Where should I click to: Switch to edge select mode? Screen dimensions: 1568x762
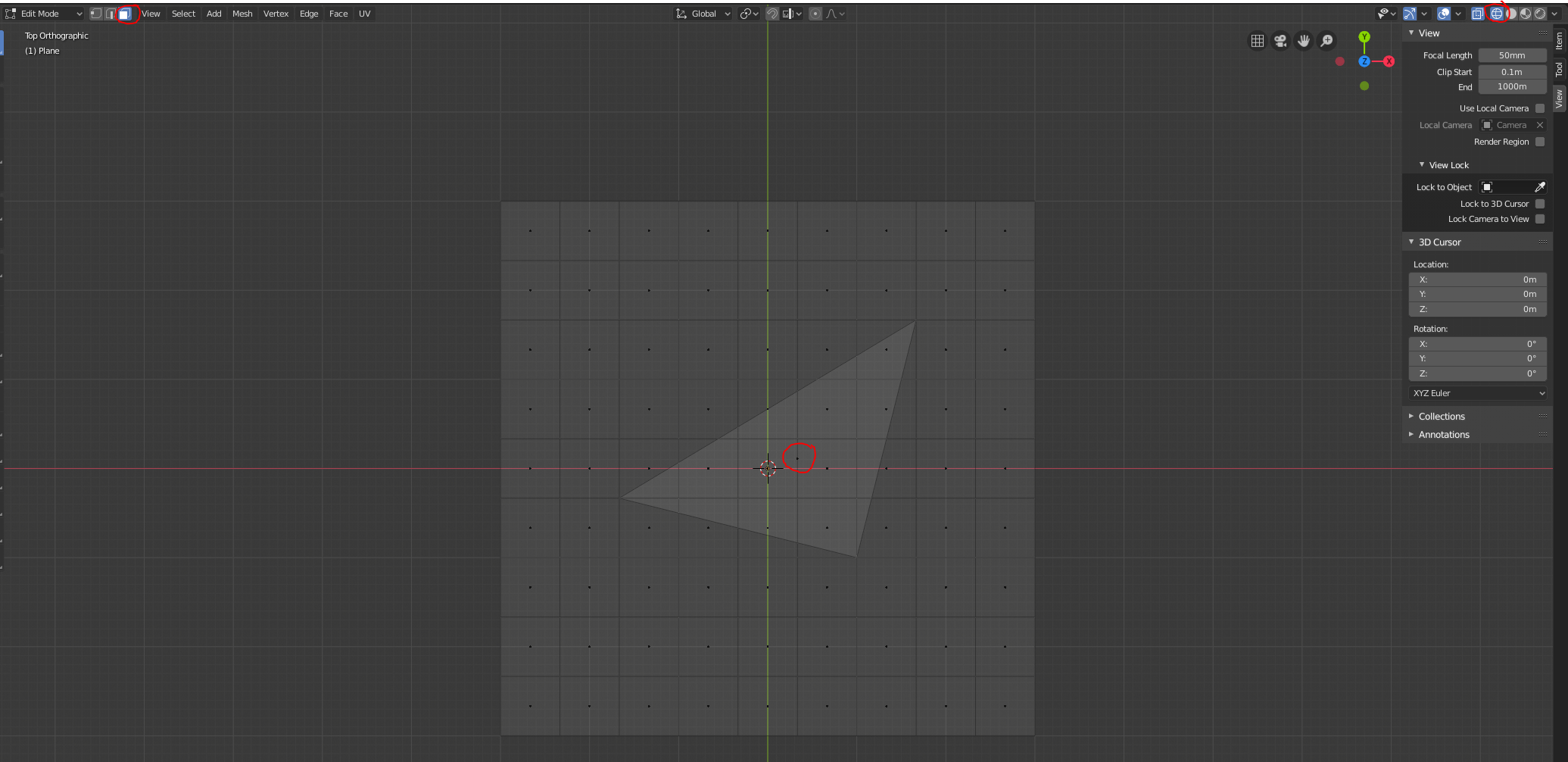coord(111,13)
